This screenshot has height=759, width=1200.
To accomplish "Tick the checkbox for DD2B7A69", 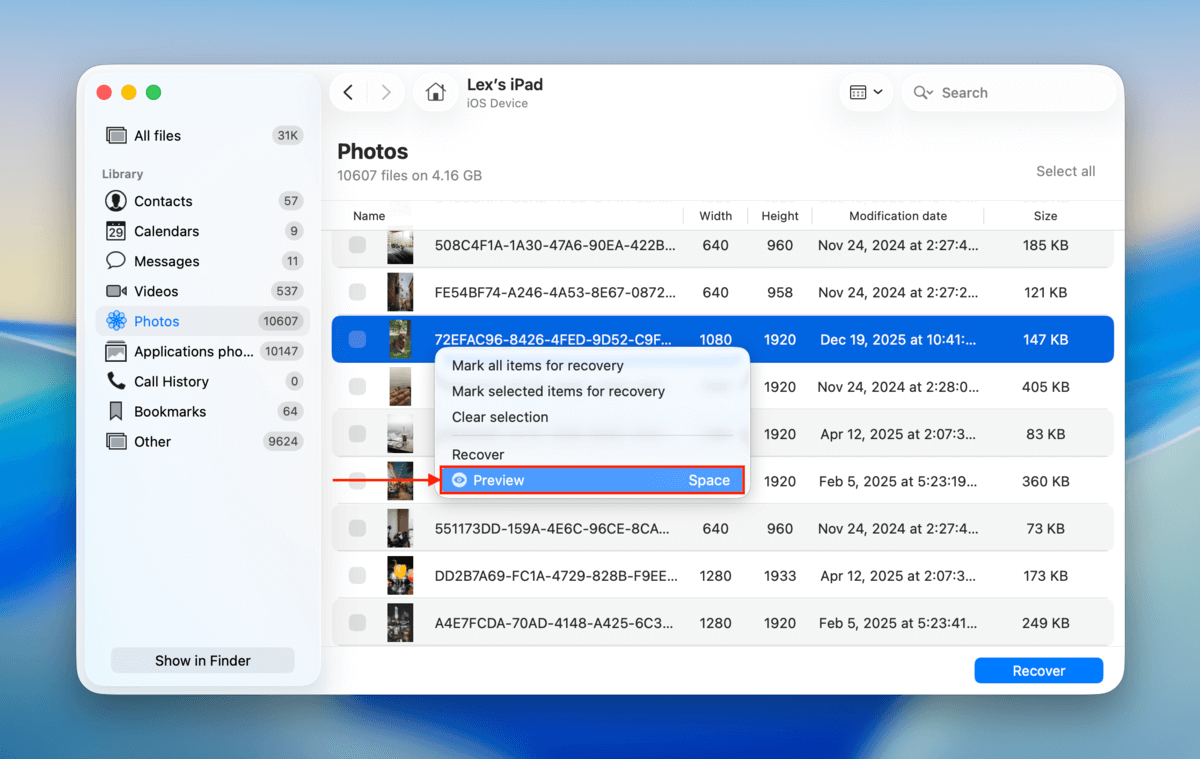I will click(357, 575).
